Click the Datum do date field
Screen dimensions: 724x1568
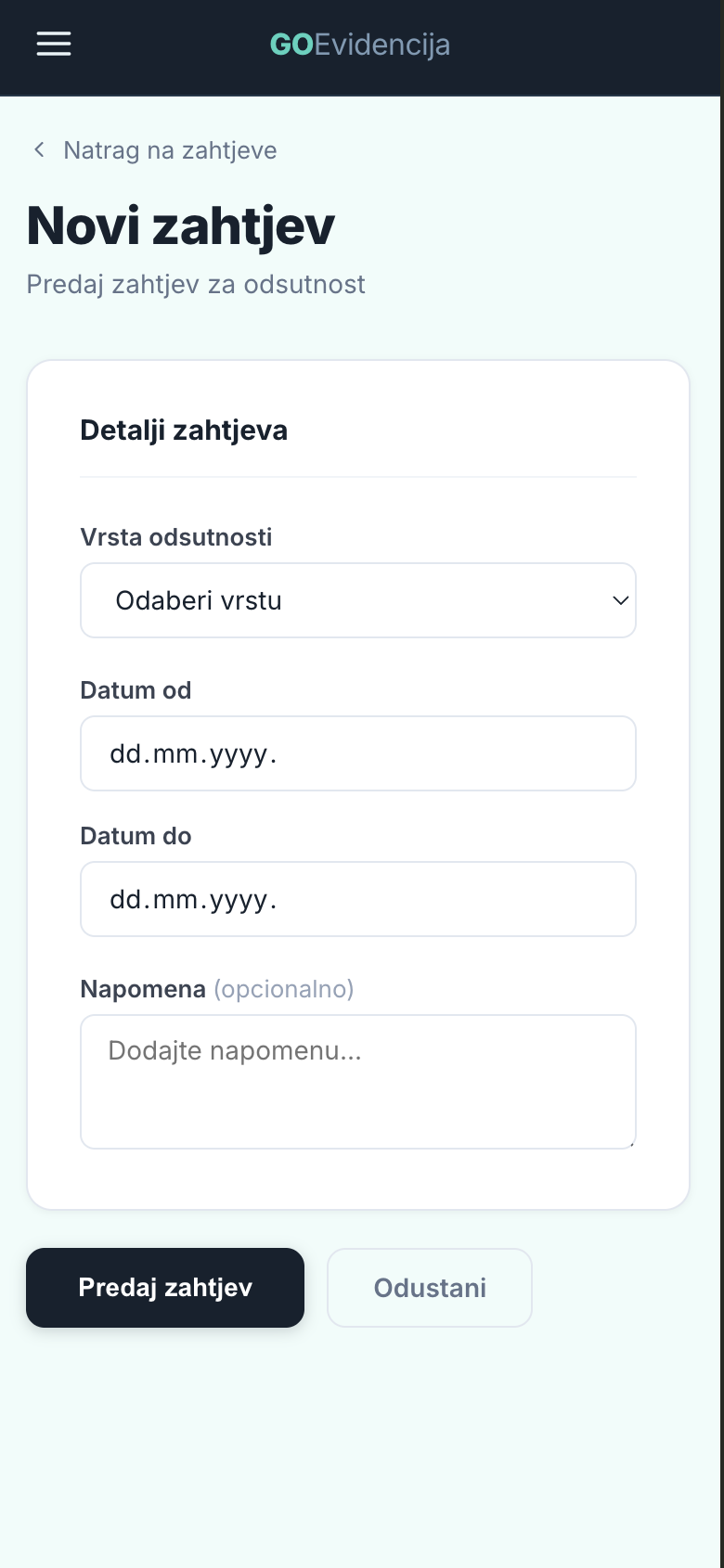(358, 898)
